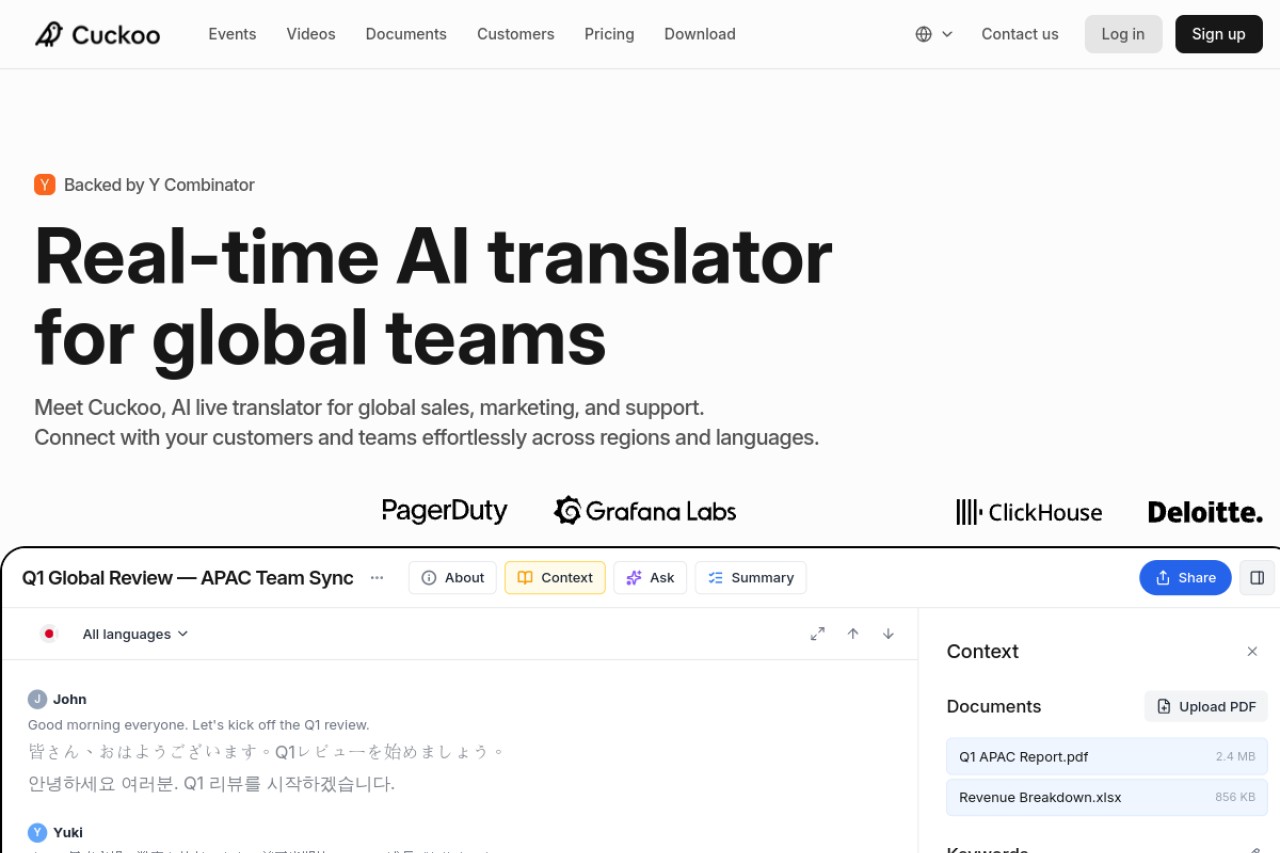Jump up with the up arrow icon
The height and width of the screenshot is (853, 1280).
point(853,634)
